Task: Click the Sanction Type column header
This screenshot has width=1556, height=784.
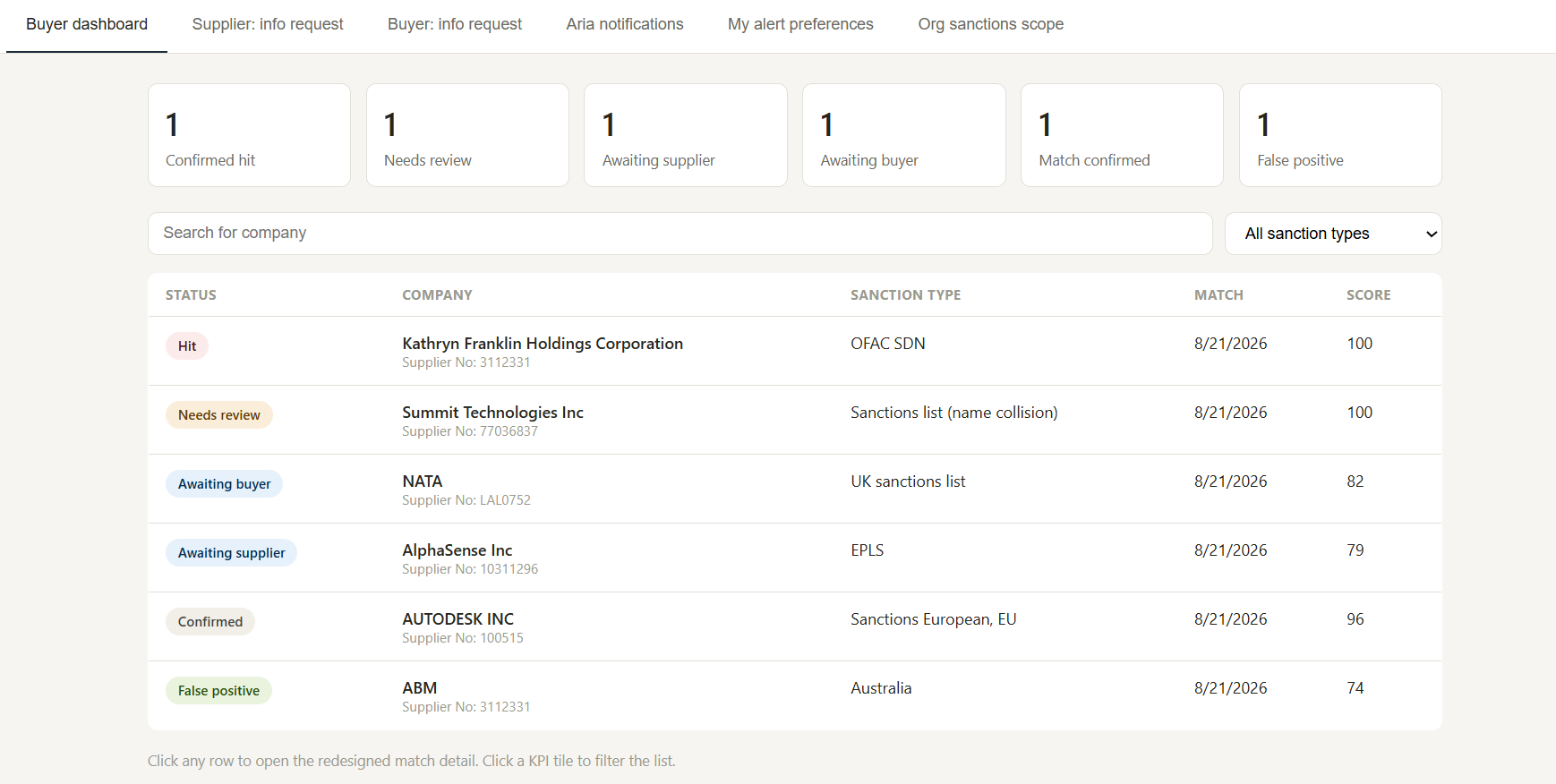Action: coord(905,295)
